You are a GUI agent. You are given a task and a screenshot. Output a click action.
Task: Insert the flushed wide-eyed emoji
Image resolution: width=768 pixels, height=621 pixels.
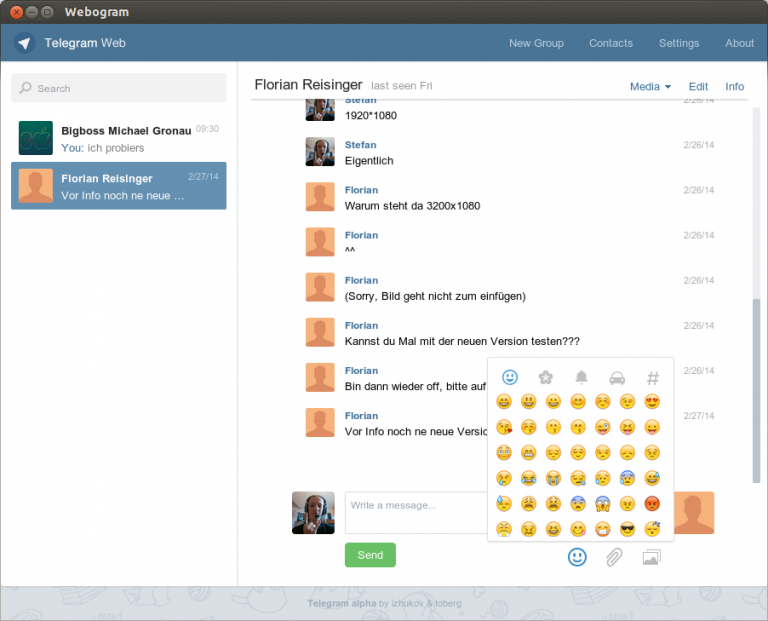click(504, 453)
